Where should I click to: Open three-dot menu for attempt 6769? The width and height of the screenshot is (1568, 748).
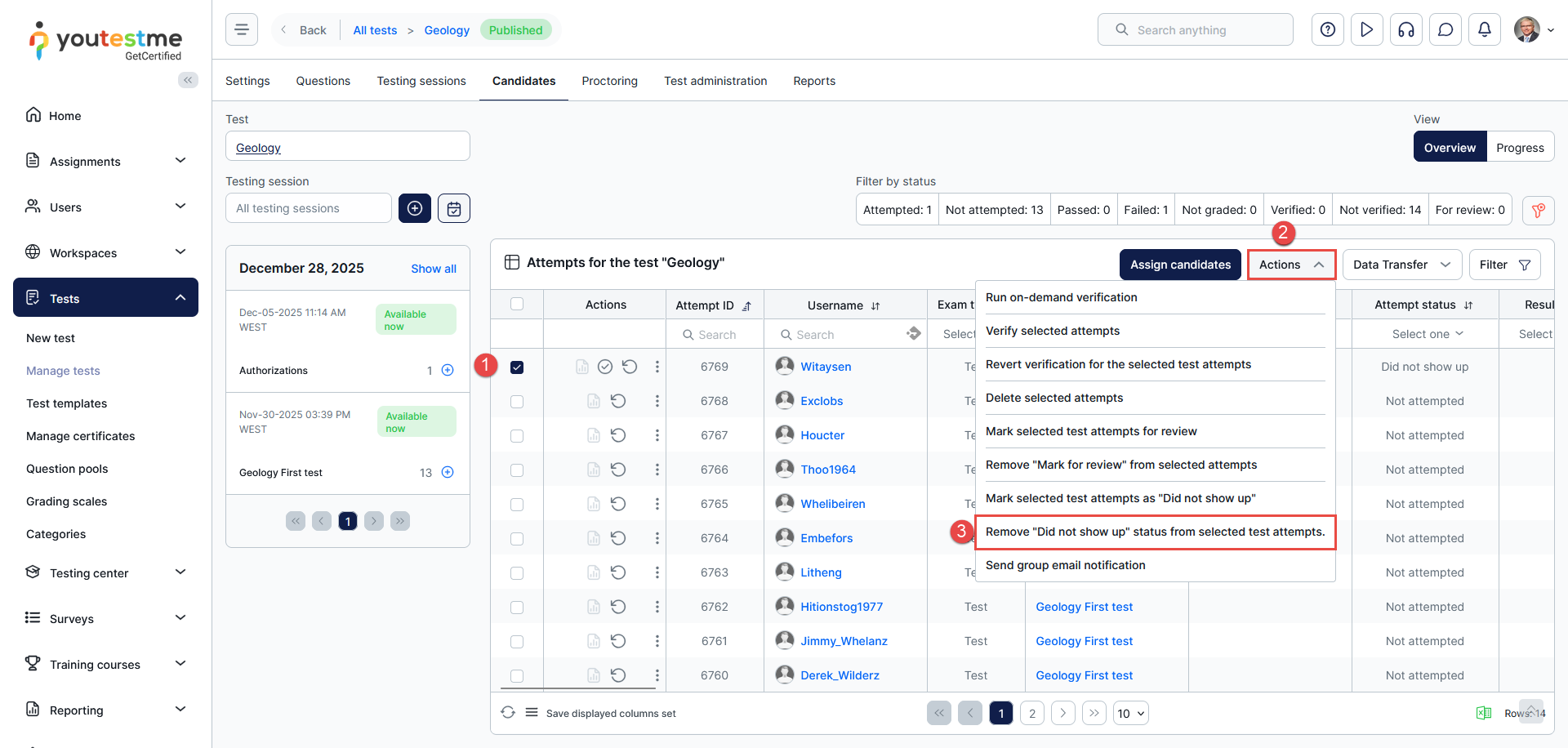coord(657,367)
